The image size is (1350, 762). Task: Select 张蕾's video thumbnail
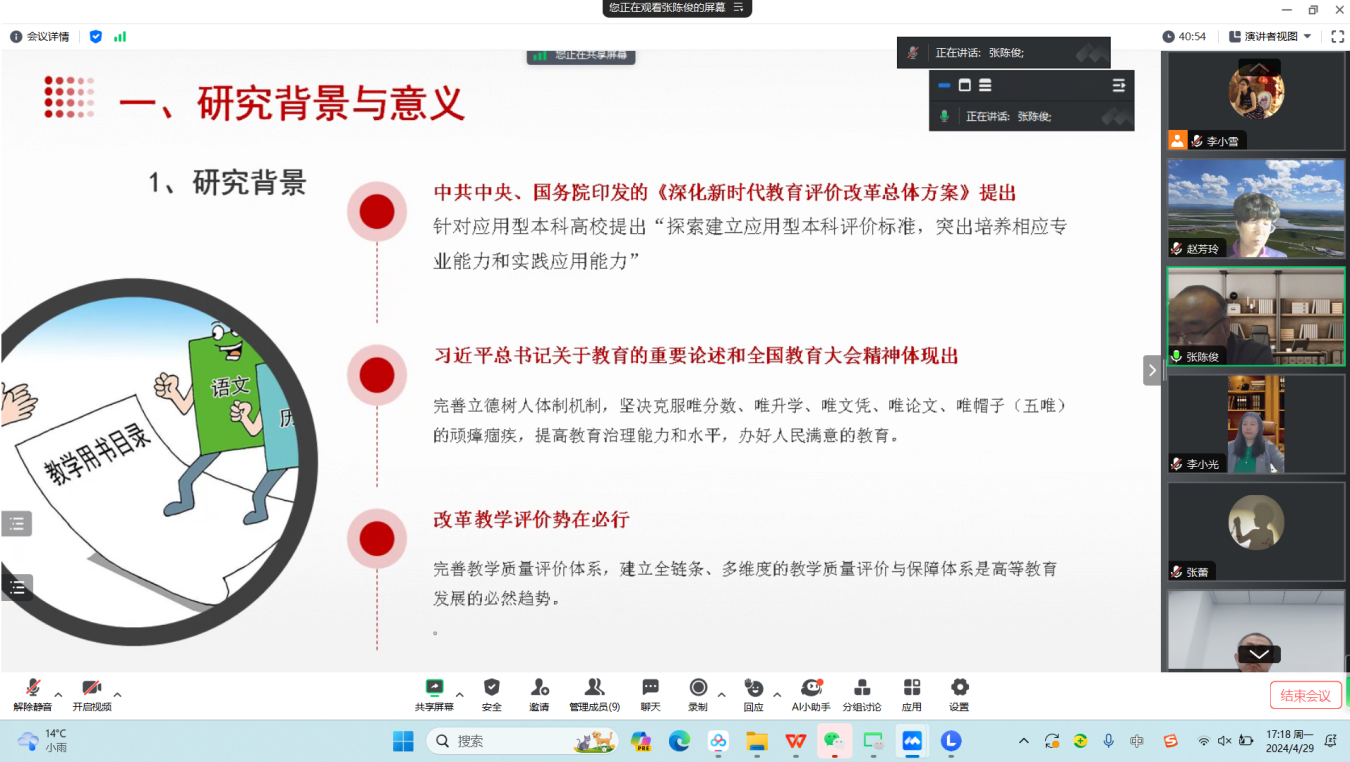click(1255, 530)
